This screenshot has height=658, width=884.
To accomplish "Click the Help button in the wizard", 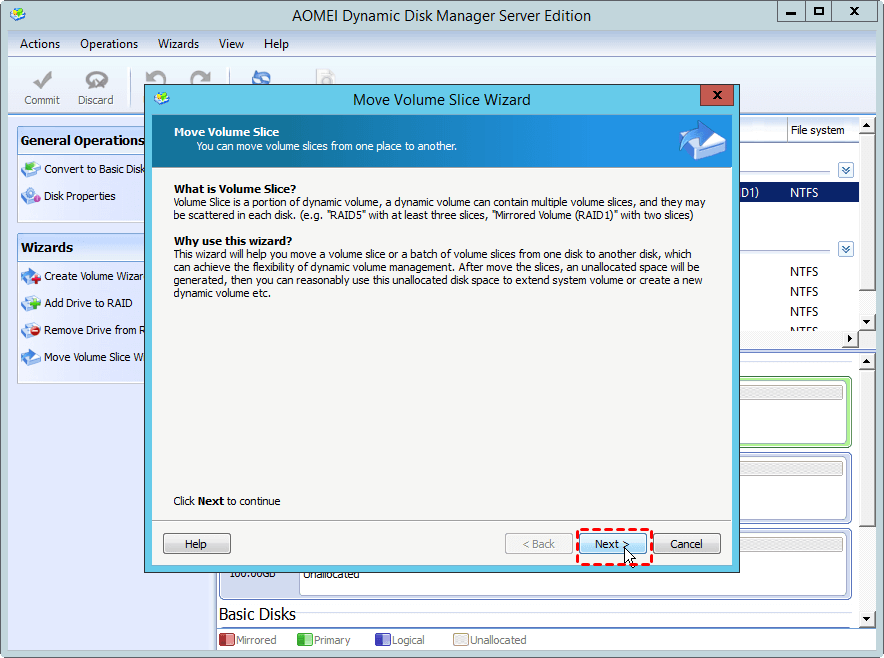I will [196, 544].
